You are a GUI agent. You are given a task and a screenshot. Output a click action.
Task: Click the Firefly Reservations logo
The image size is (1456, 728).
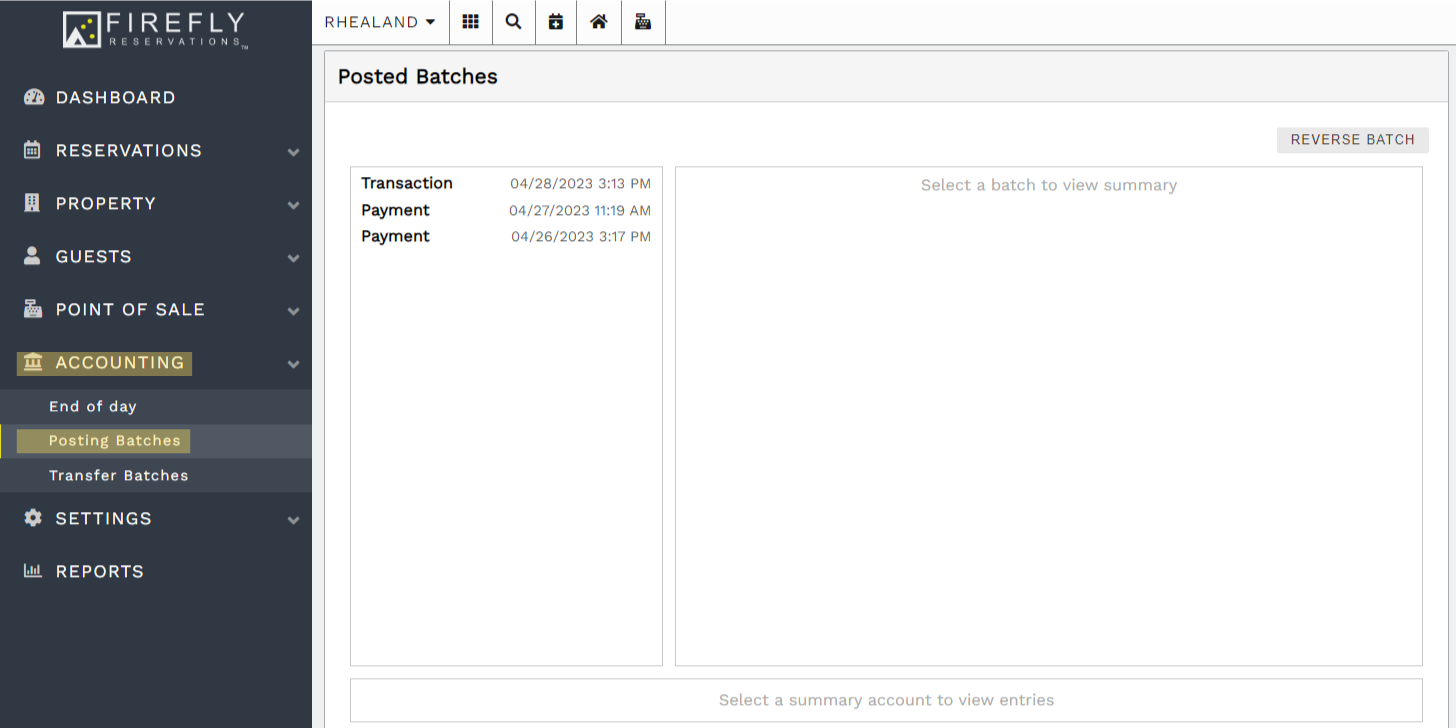point(155,29)
